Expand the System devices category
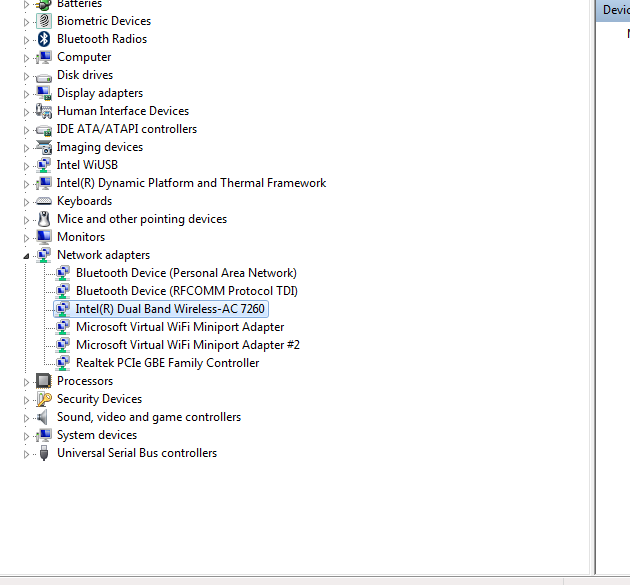 pos(26,436)
